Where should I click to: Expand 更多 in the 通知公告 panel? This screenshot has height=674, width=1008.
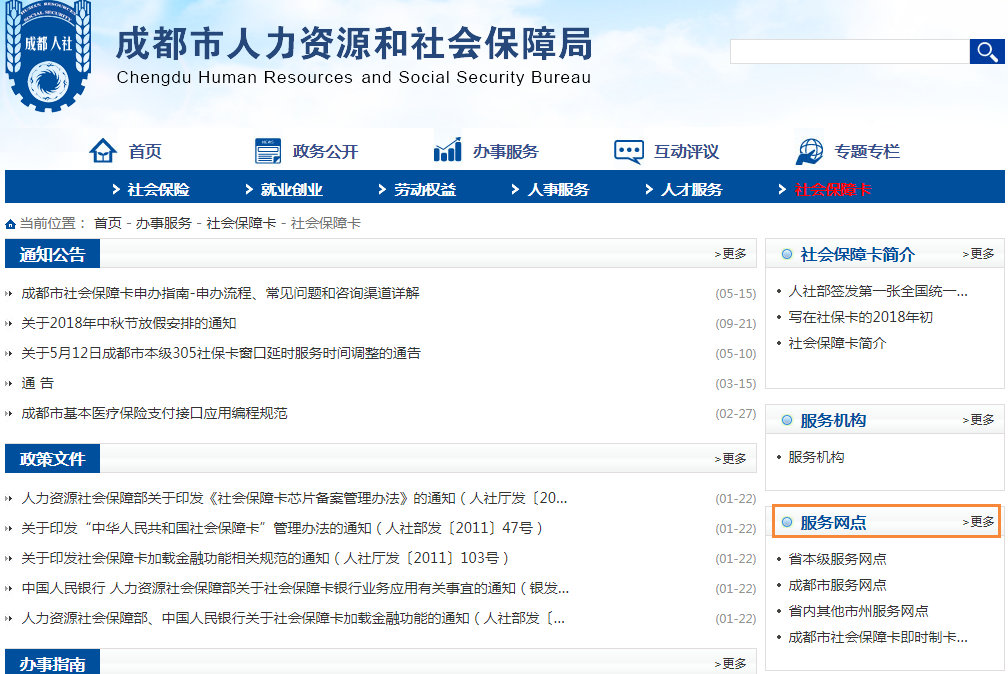pyautogui.click(x=731, y=253)
